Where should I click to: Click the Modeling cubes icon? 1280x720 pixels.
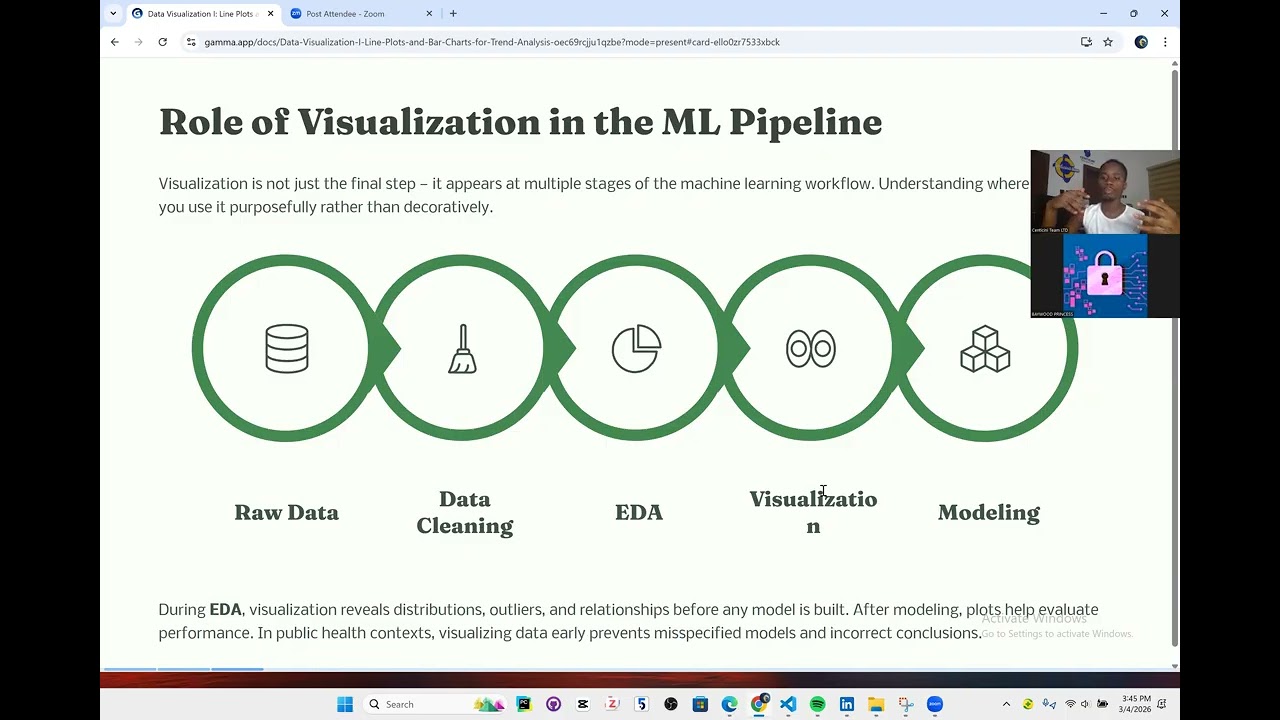point(985,349)
